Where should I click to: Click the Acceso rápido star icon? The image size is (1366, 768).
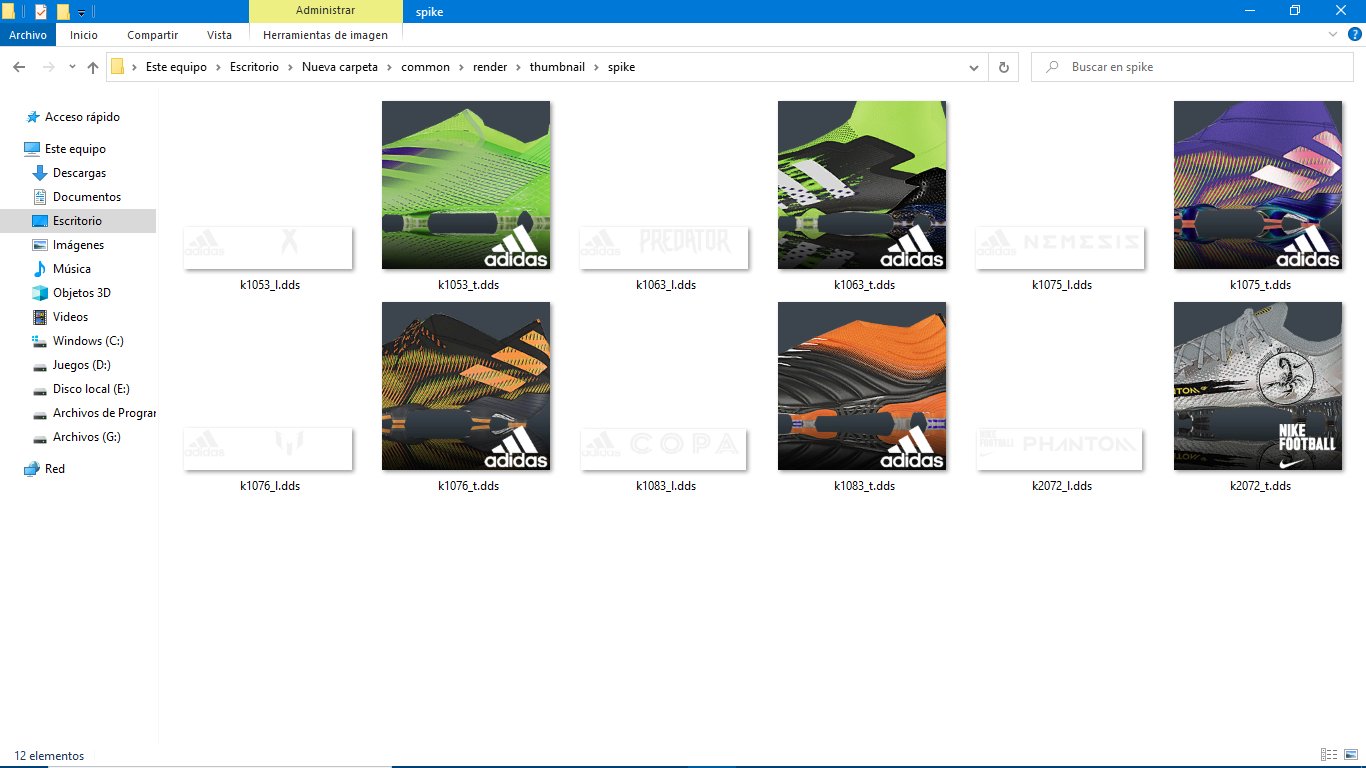point(33,117)
